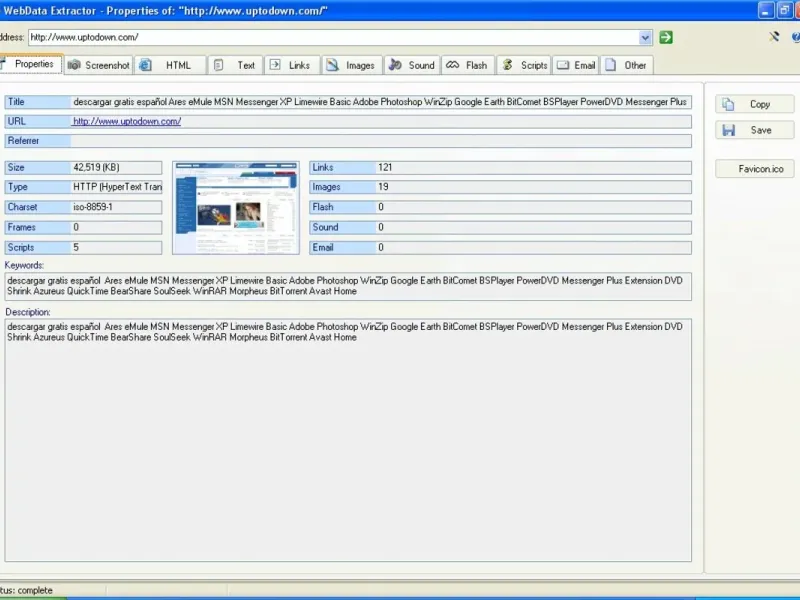Open the Links tab
Screen dimensions: 800x600
(x=292, y=65)
